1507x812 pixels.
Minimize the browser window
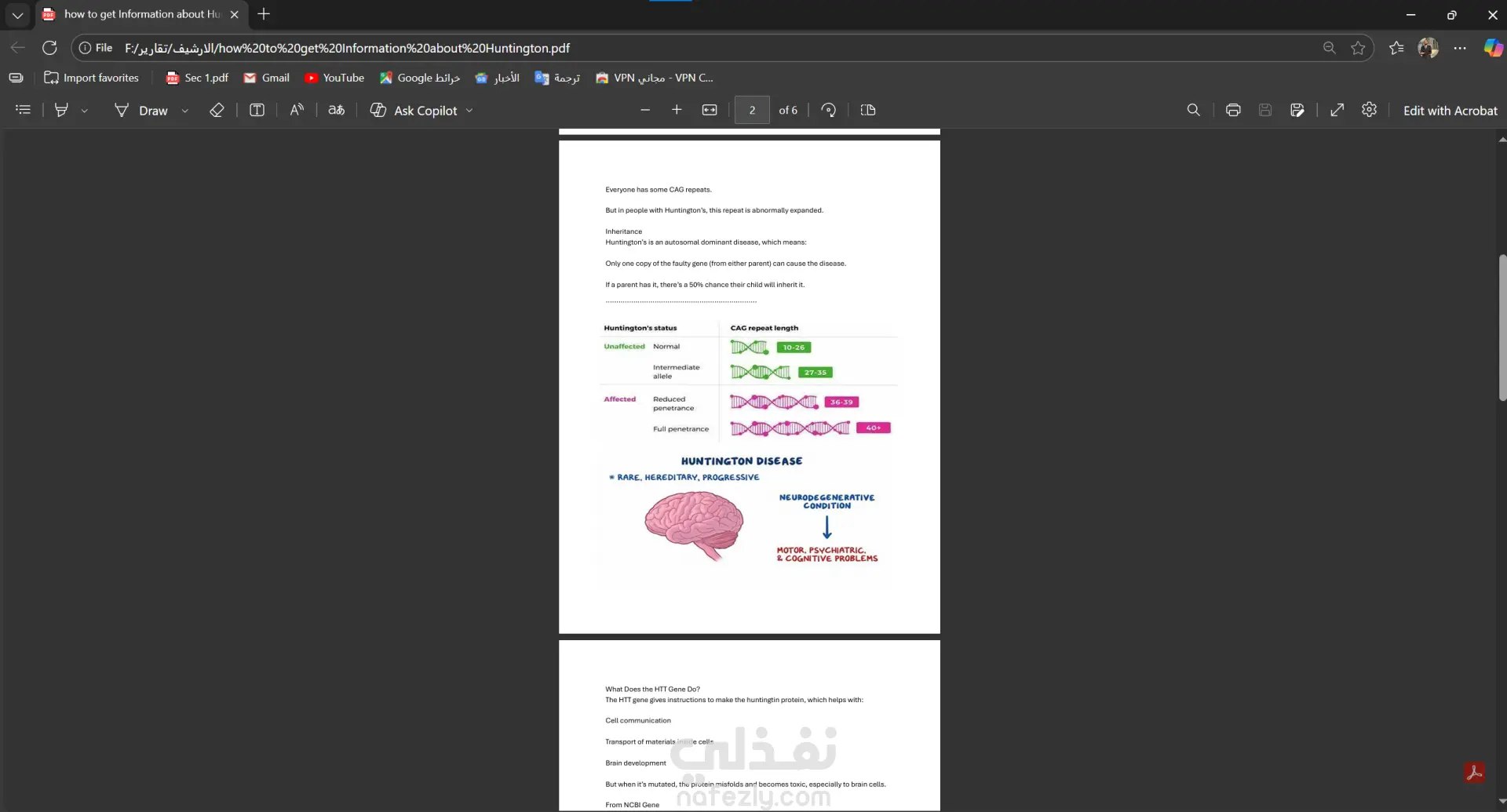1410,14
